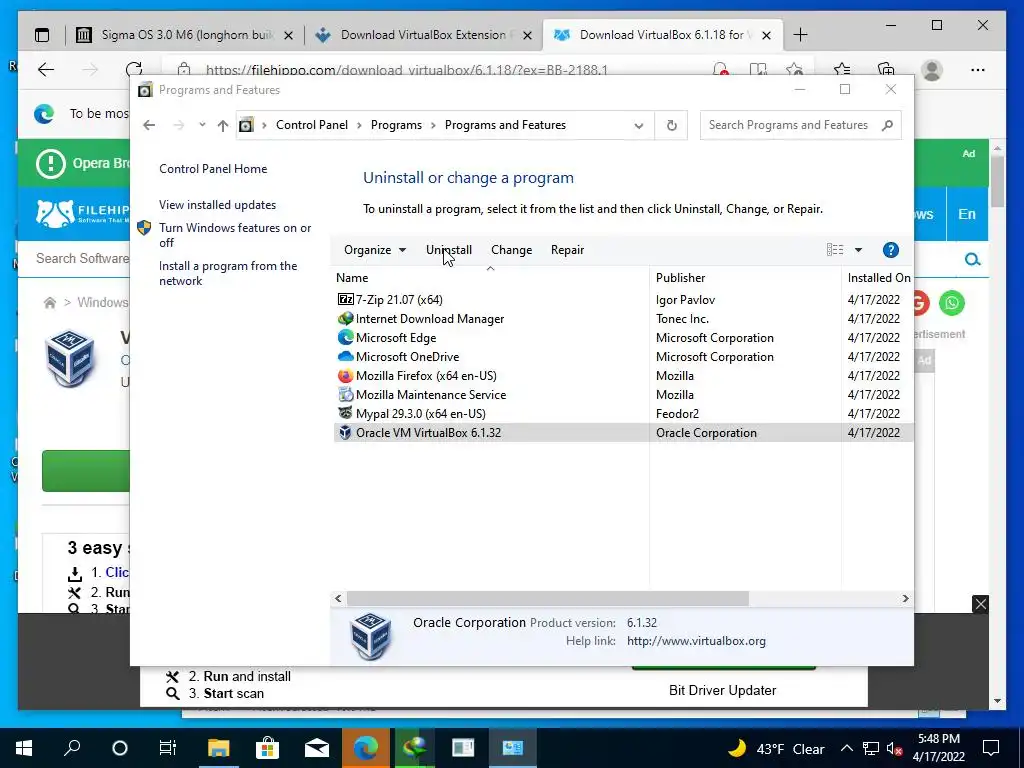This screenshot has height=768, width=1024.
Task: Open Turn Windows features on or off
Action: click(x=235, y=235)
